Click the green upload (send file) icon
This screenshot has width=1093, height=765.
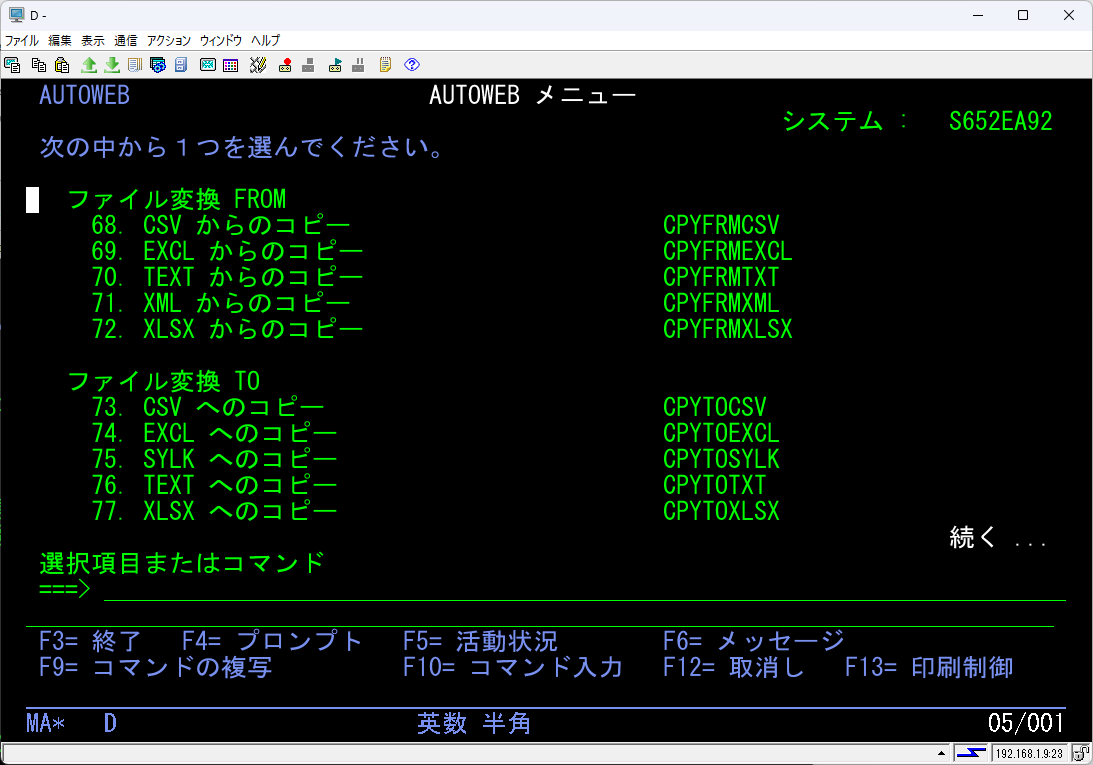click(88, 65)
